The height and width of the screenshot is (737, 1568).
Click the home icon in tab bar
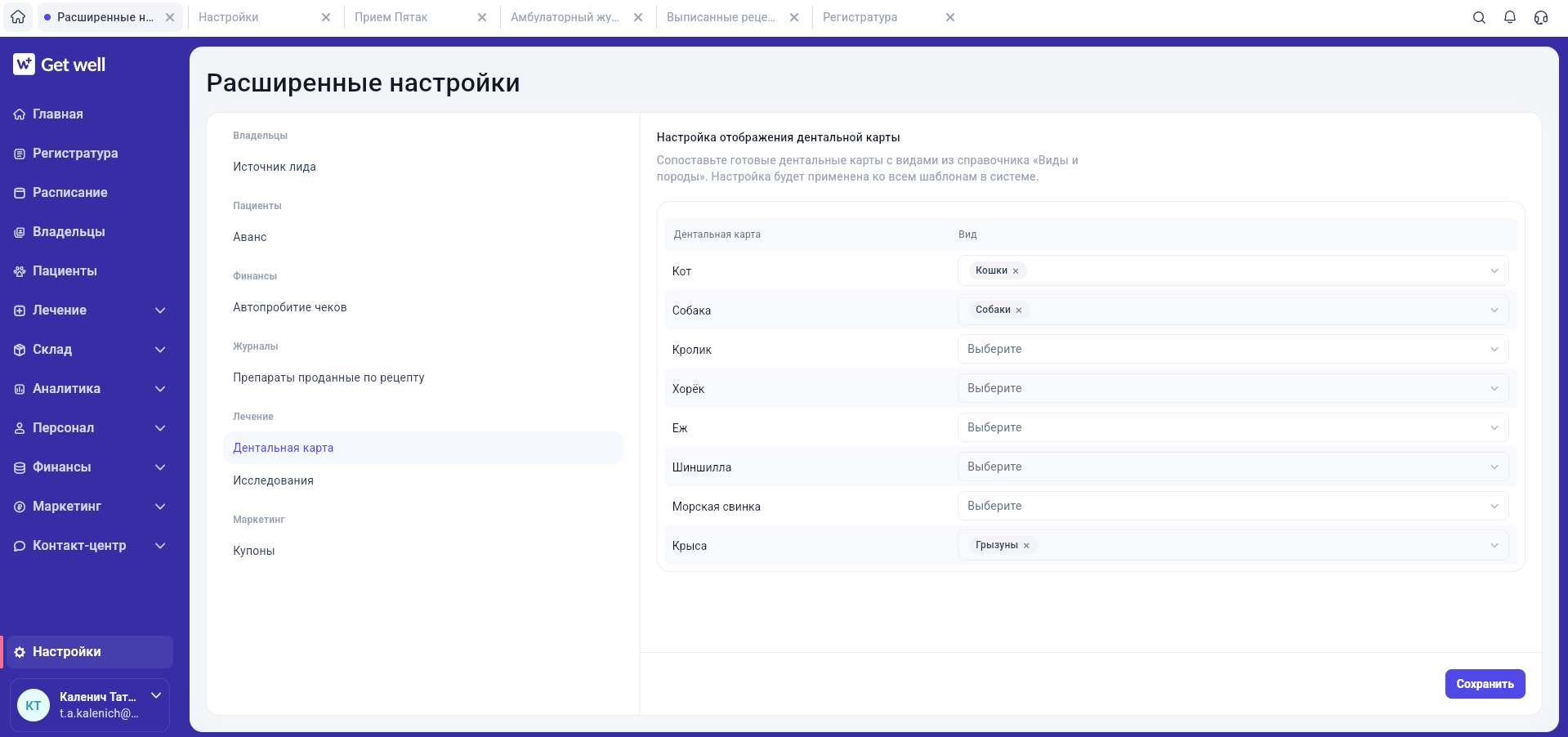click(18, 17)
